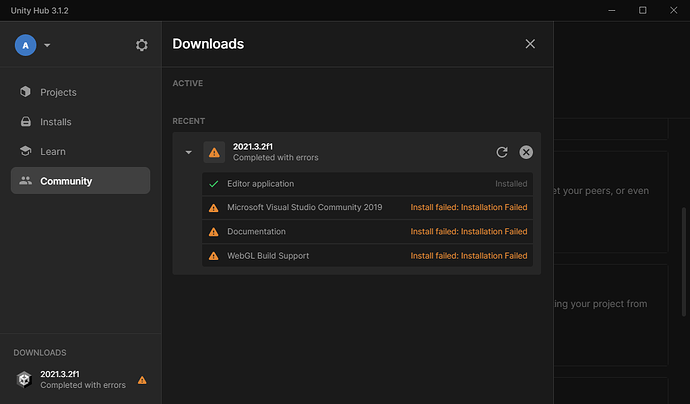Select Learn in the sidebar
The height and width of the screenshot is (404, 690).
point(52,151)
